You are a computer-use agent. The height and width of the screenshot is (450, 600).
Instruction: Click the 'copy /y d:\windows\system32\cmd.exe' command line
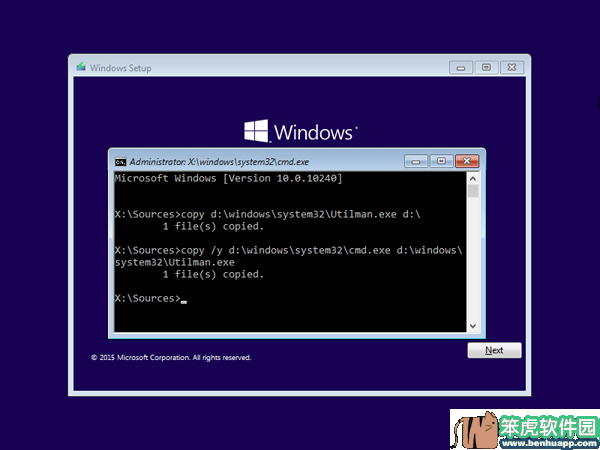pyautogui.click(x=289, y=250)
